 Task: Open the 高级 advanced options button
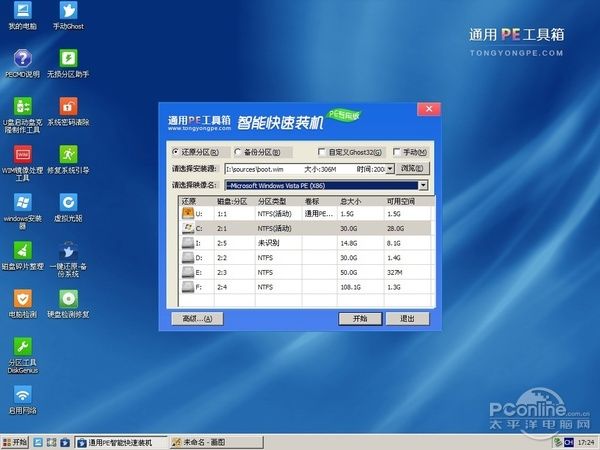click(193, 318)
